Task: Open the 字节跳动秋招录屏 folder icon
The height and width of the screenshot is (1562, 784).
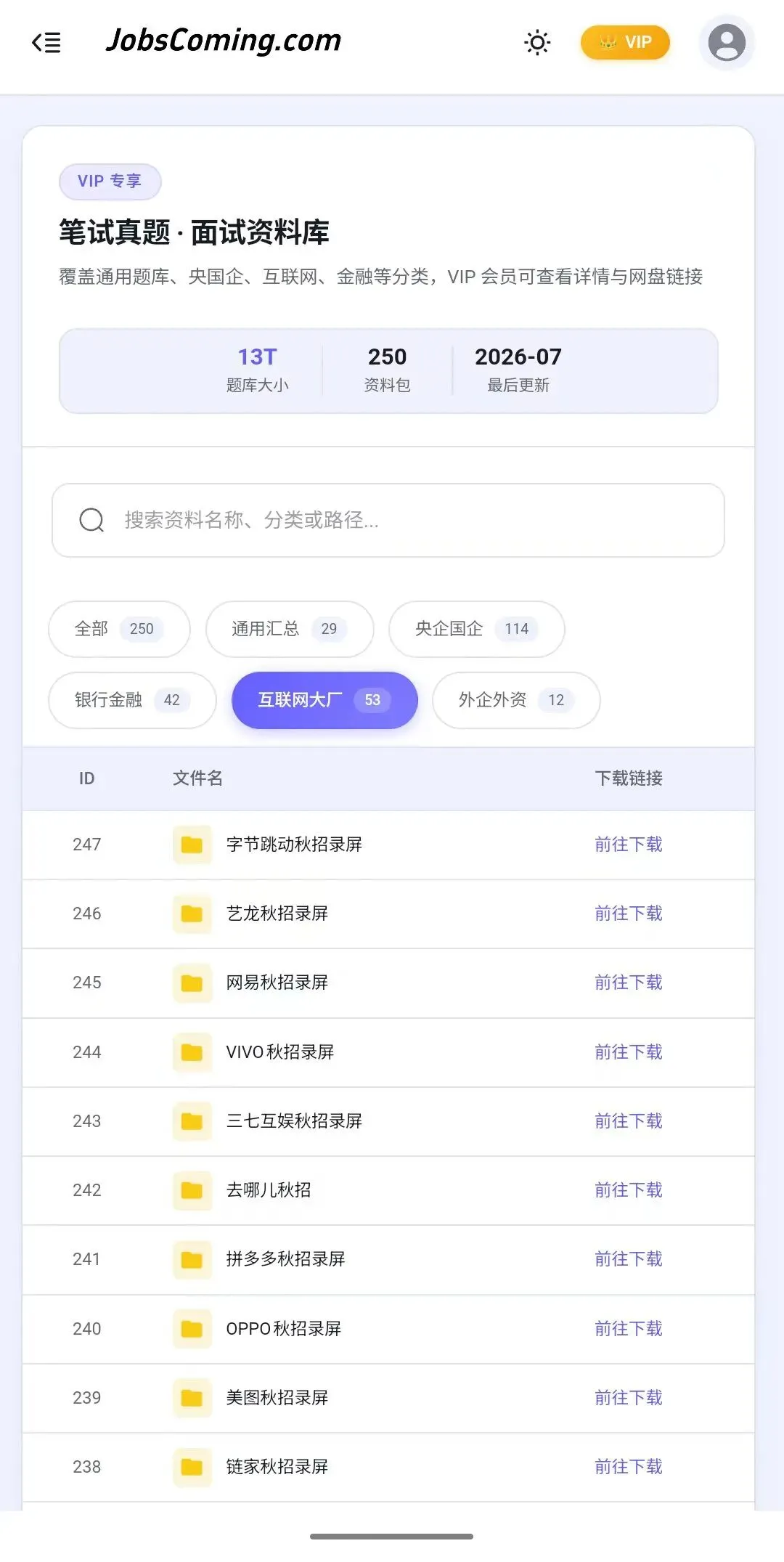Action: click(192, 845)
